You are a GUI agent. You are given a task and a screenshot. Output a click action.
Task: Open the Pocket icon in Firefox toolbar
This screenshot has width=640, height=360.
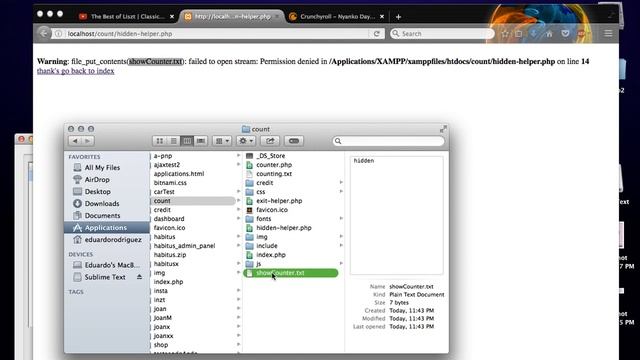click(565, 34)
